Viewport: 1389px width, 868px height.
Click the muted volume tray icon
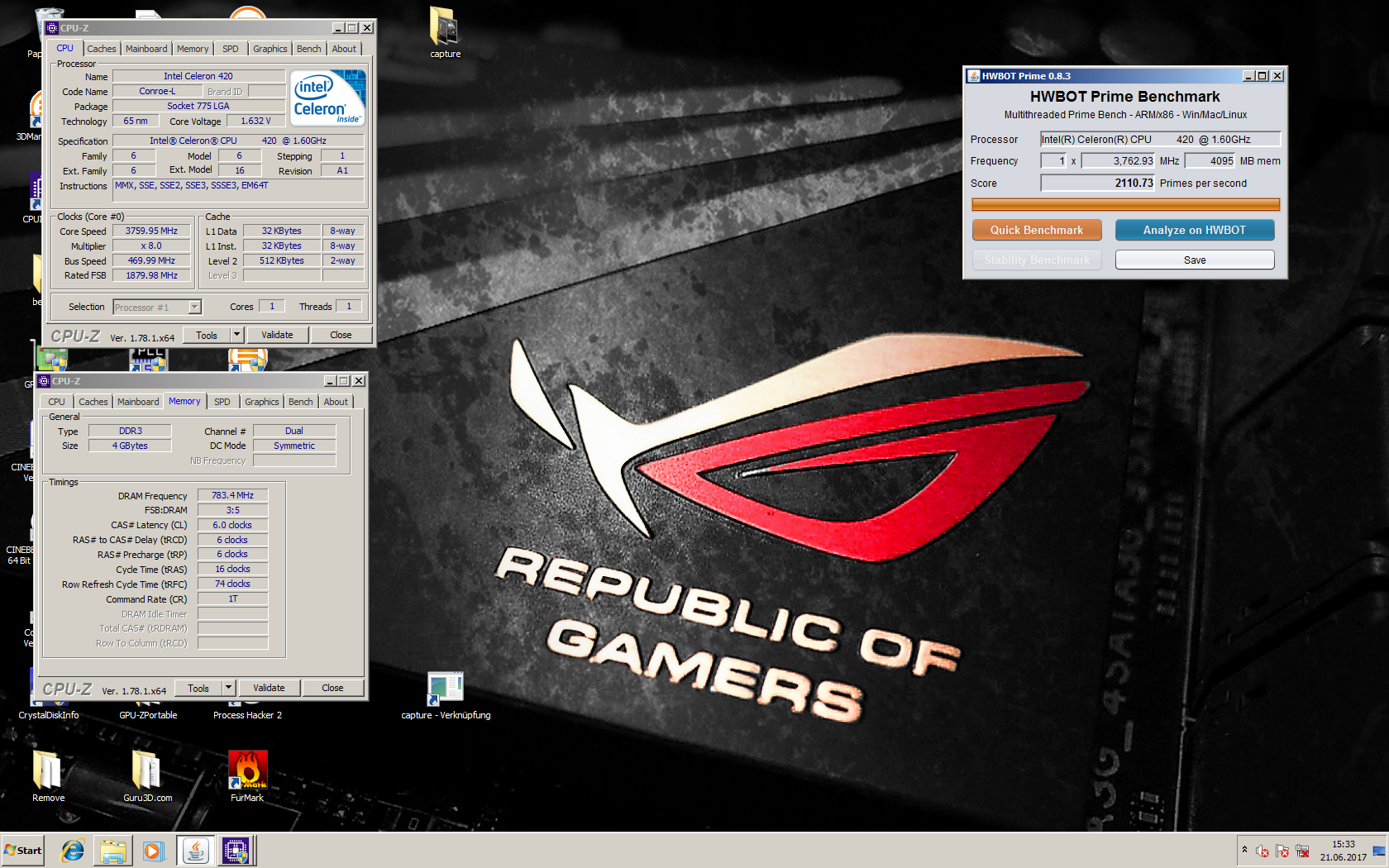coord(1263,851)
